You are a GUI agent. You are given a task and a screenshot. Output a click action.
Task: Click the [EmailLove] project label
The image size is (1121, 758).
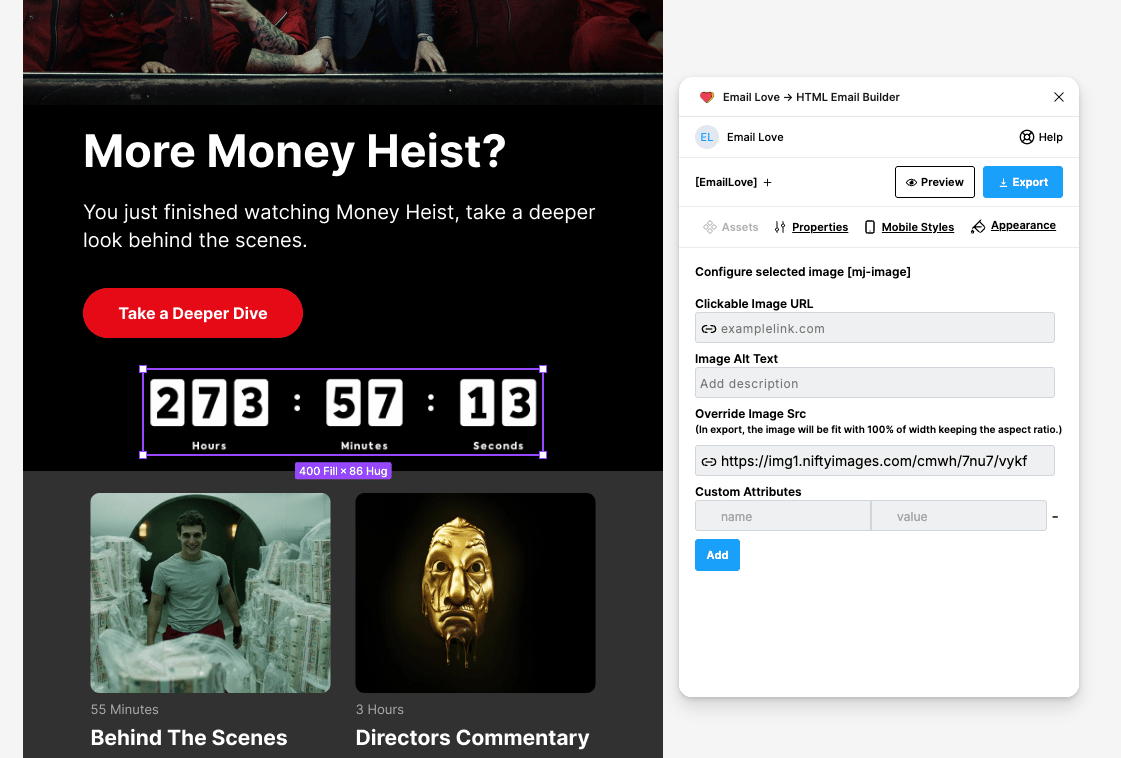tap(726, 182)
